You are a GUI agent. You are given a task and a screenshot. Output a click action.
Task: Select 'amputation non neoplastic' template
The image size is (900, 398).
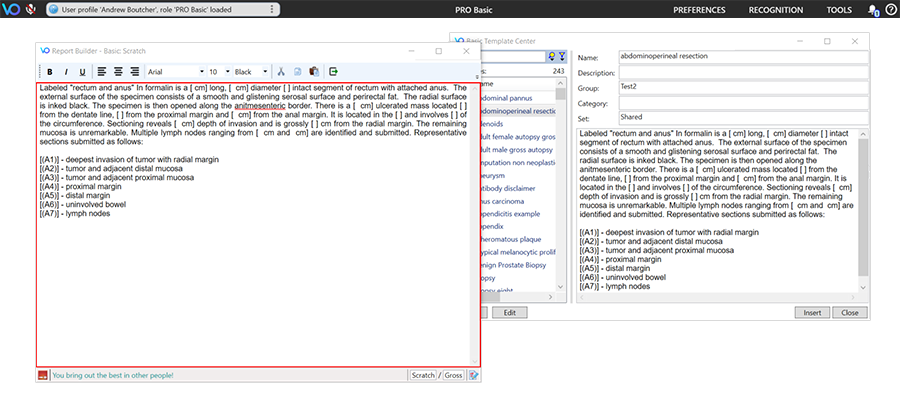click(518, 163)
